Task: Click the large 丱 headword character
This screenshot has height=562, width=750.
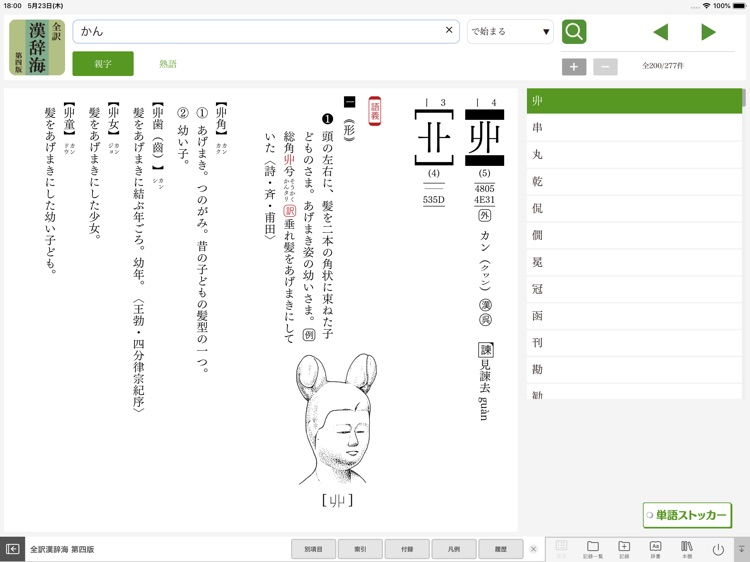Action: click(484, 138)
